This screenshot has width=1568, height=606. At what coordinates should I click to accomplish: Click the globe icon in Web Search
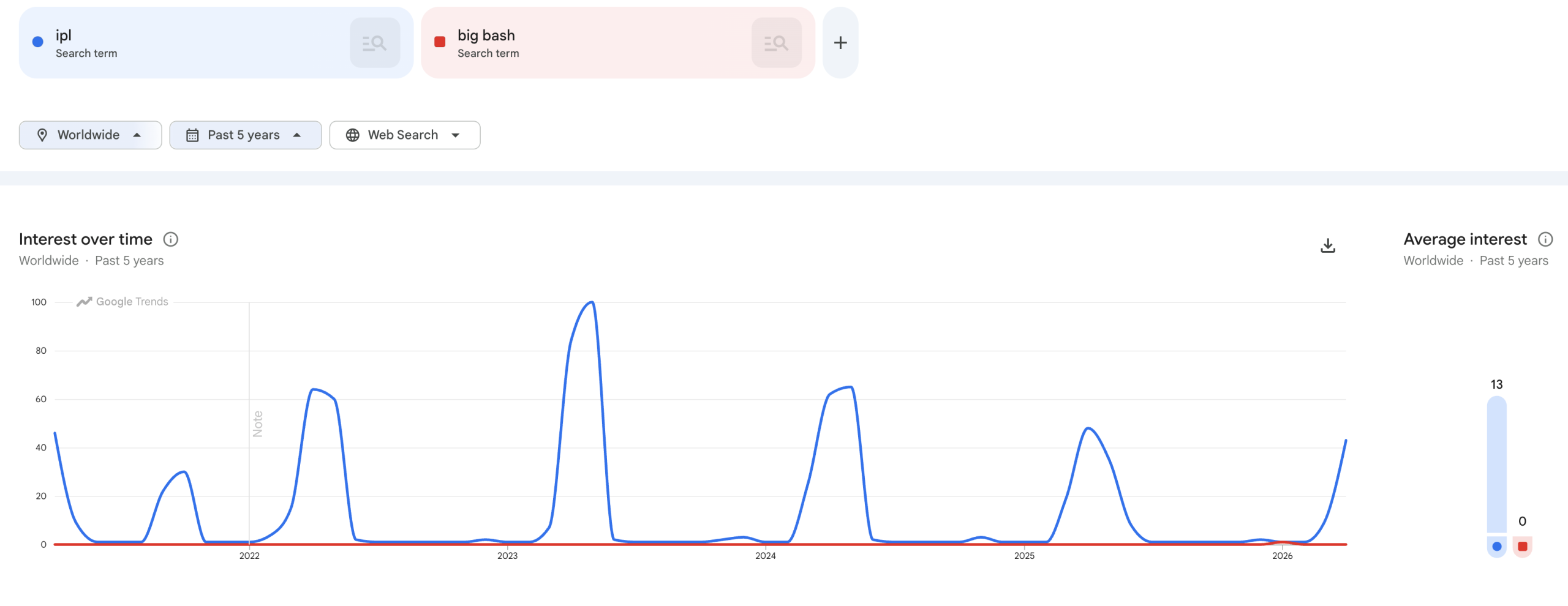[x=353, y=135]
